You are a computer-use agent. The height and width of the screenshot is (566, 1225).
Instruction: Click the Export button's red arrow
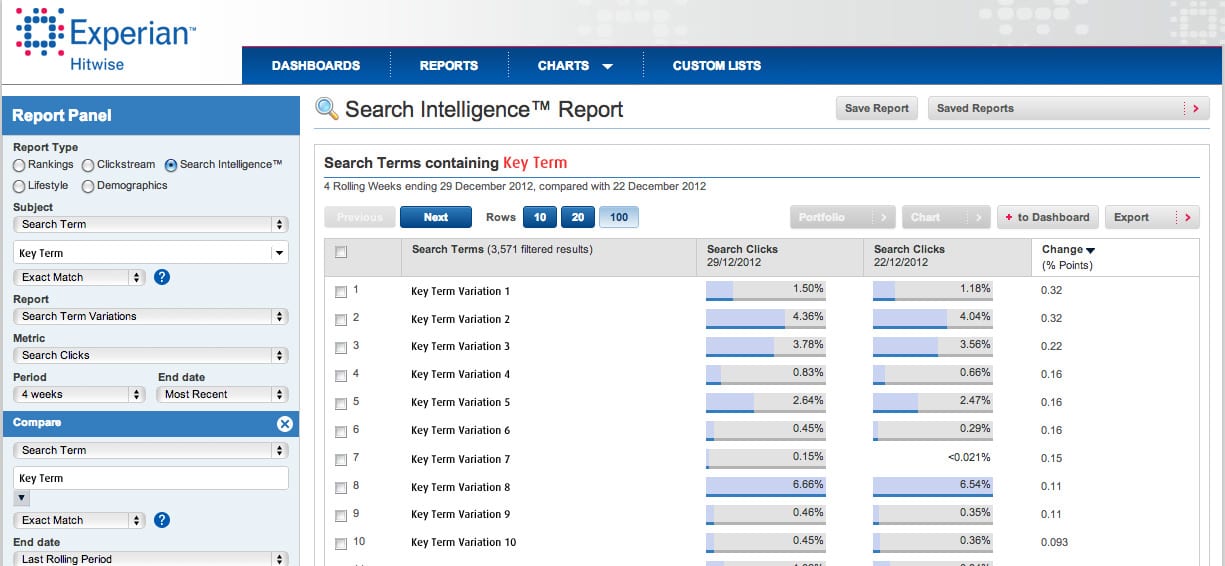(x=1186, y=217)
